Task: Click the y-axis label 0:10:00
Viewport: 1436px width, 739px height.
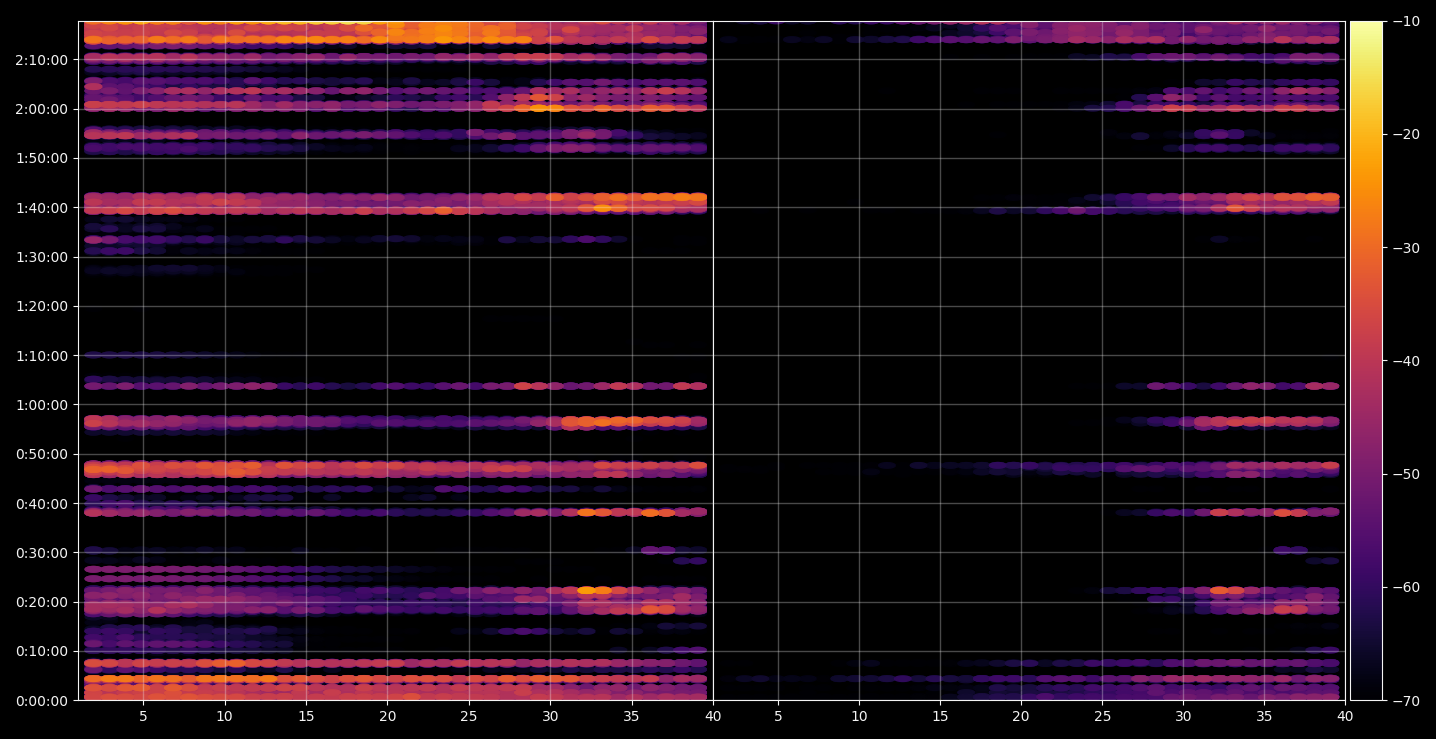Action: coord(42,651)
